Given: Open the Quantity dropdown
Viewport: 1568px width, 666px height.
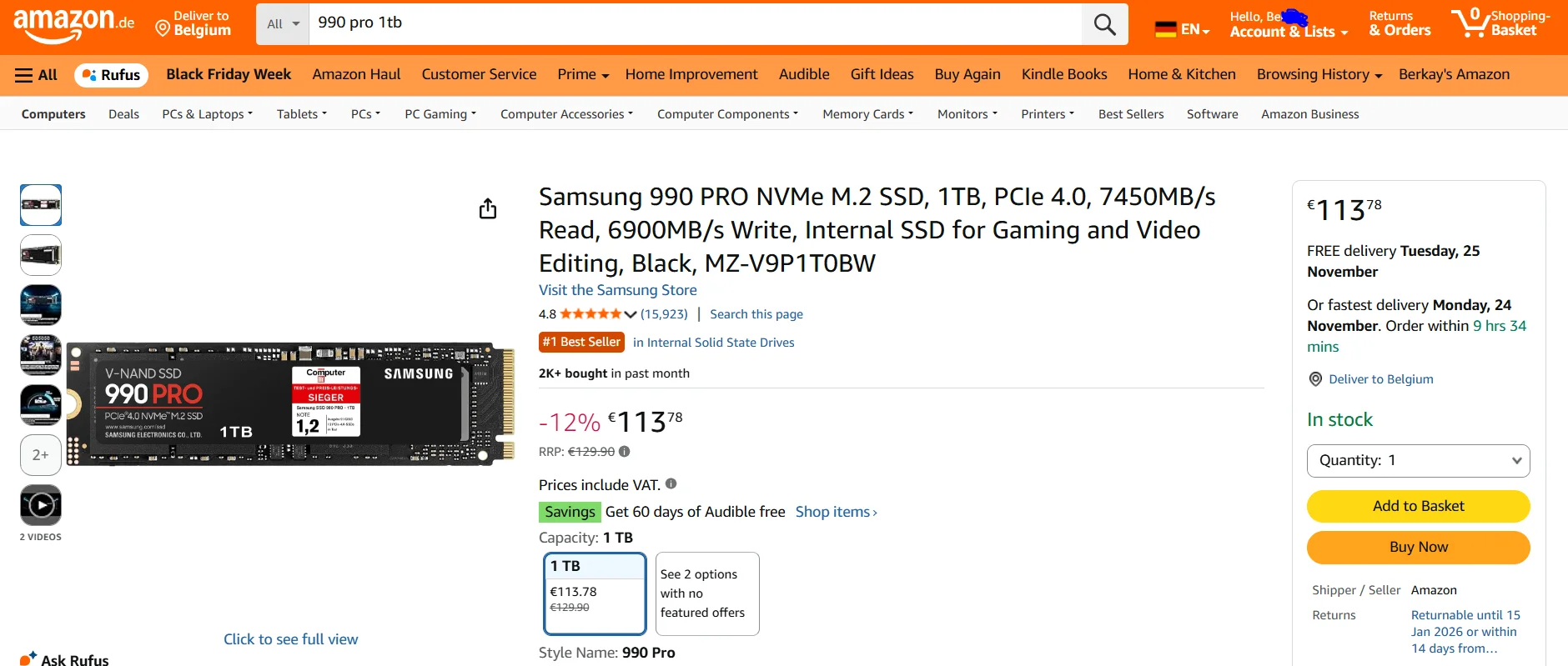Looking at the screenshot, I should click(1418, 461).
